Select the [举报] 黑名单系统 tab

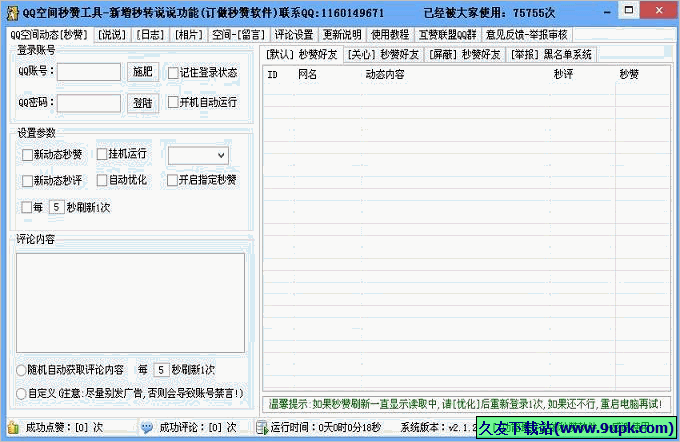coord(551,55)
